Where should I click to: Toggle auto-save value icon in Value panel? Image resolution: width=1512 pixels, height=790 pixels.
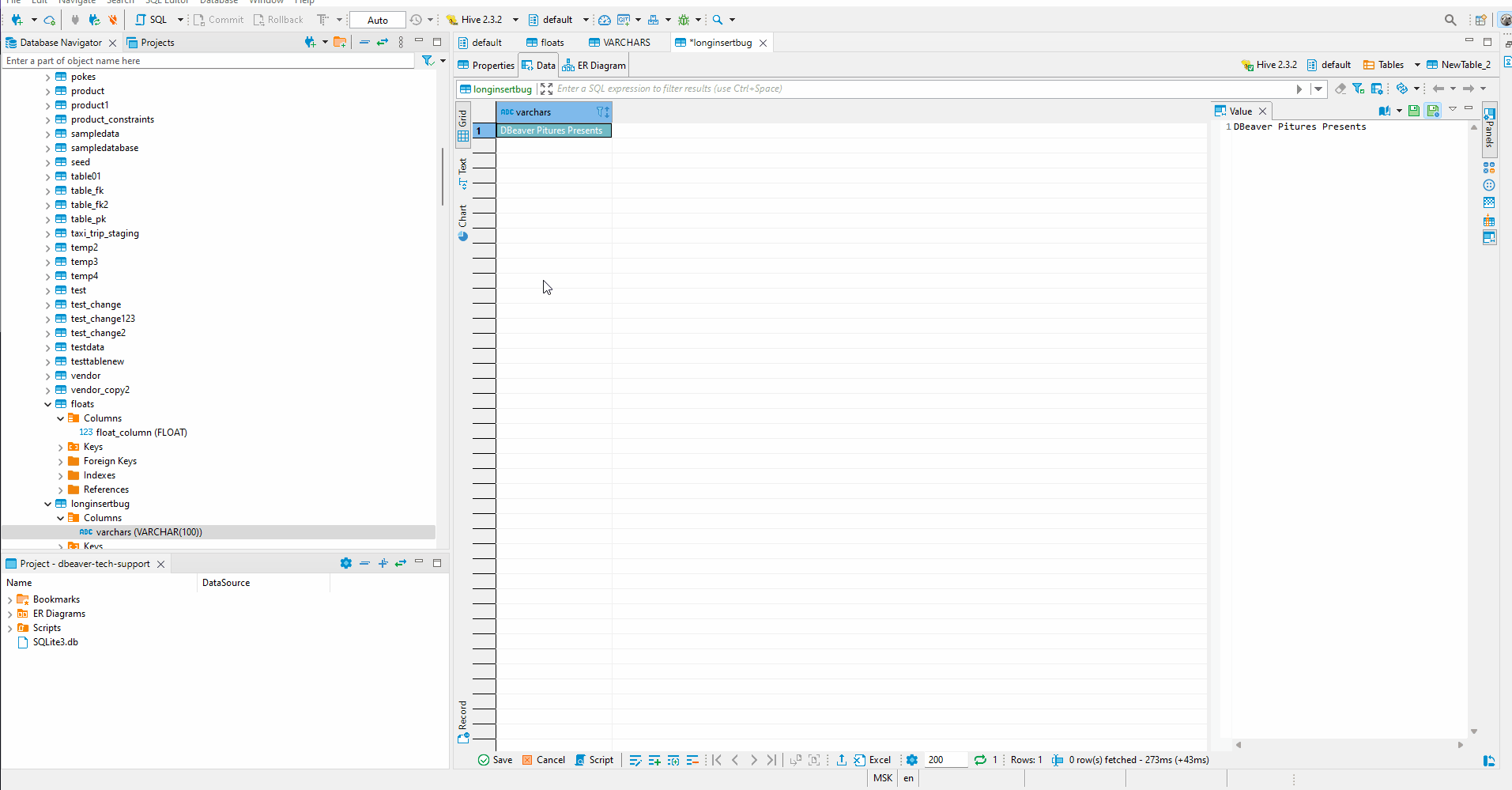coord(1433,111)
